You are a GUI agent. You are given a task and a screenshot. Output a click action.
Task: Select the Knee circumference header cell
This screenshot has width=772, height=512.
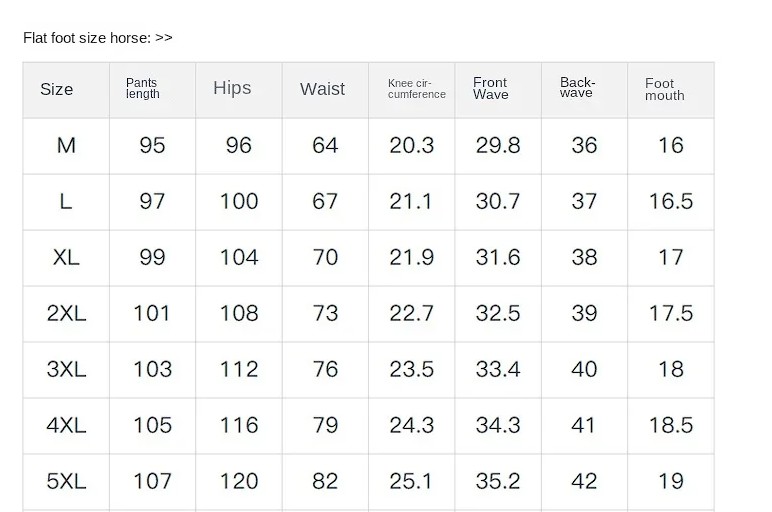tap(412, 90)
